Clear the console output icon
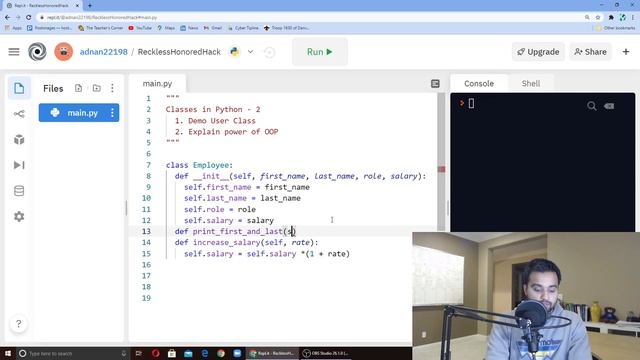 pyautogui.click(x=609, y=106)
